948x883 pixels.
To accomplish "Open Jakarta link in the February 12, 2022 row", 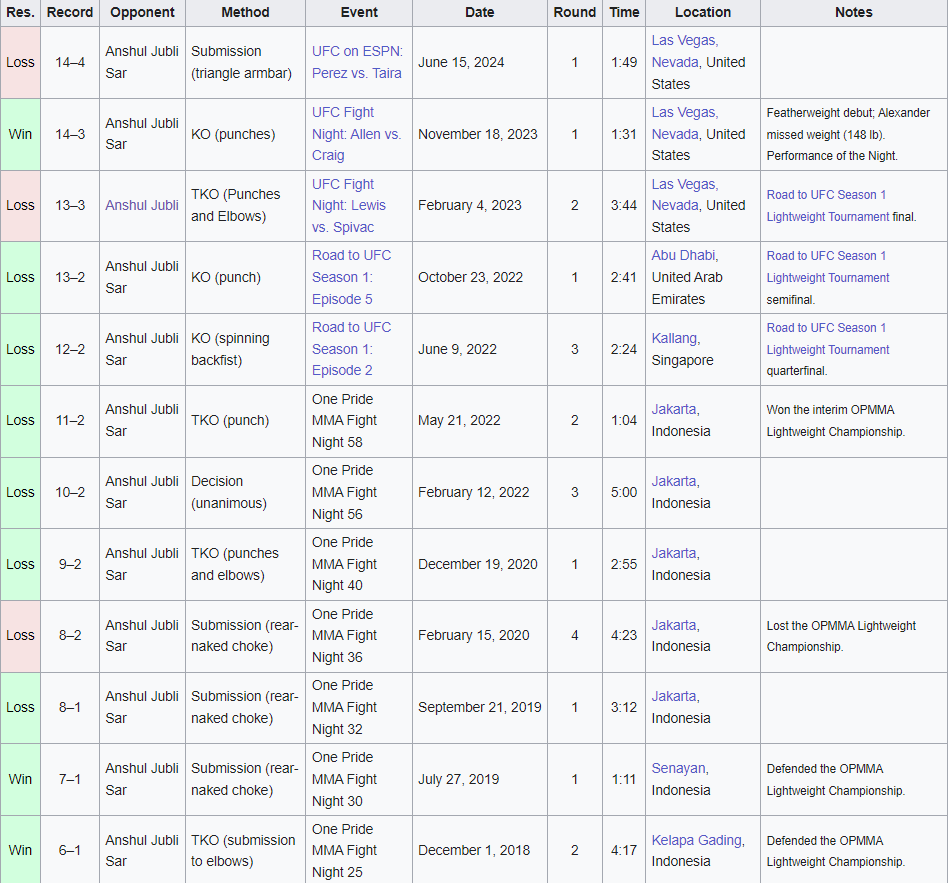I will [x=675, y=481].
